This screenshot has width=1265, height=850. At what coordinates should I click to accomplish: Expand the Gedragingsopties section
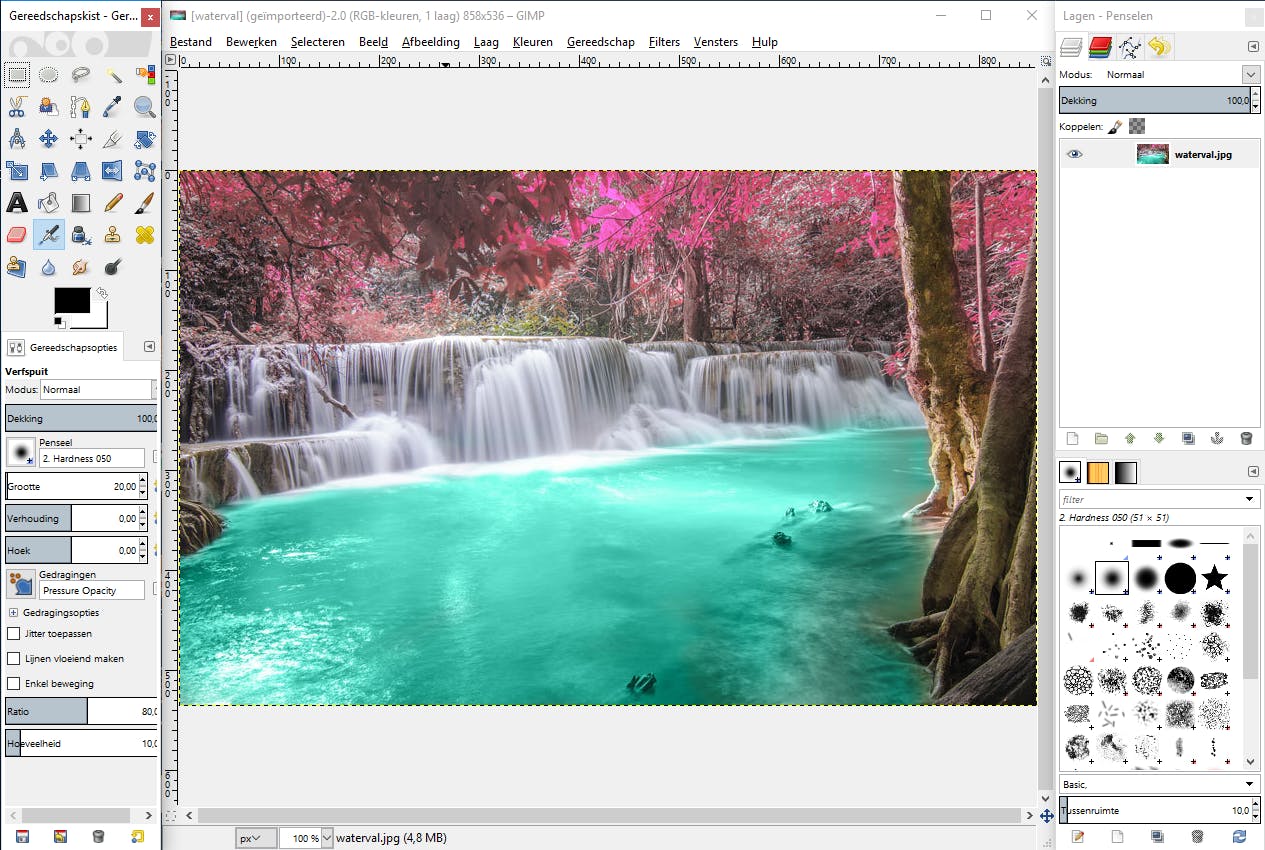tap(13, 612)
